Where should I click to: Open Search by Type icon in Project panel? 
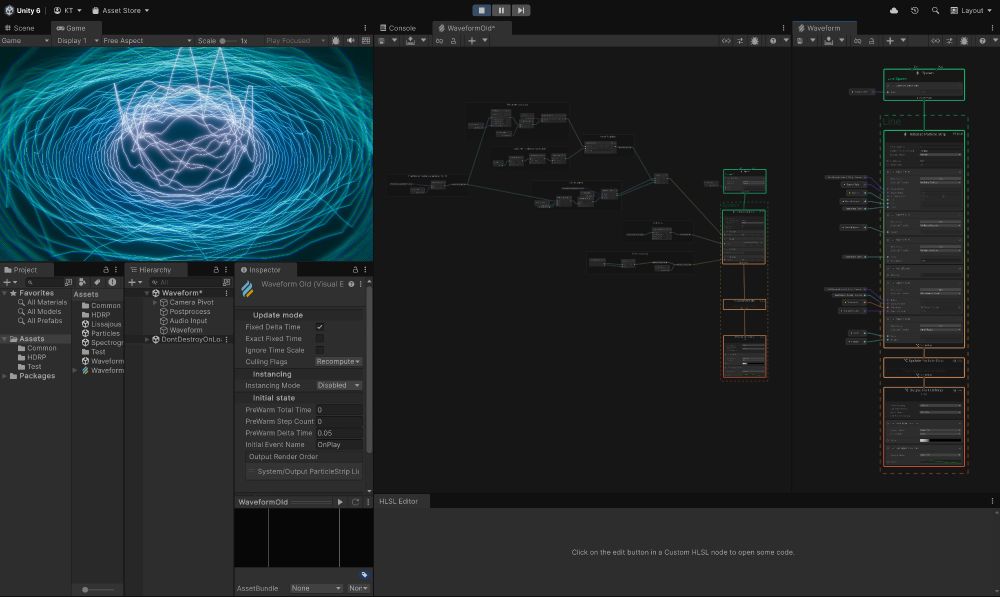[82, 282]
